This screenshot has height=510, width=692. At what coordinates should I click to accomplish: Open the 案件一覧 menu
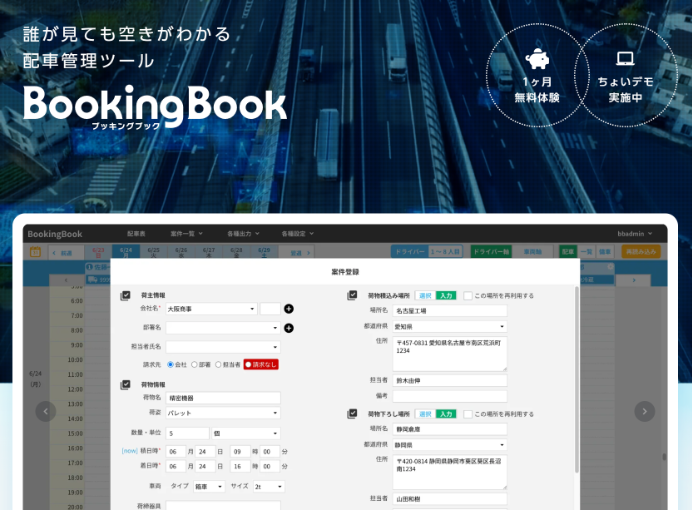(186, 234)
